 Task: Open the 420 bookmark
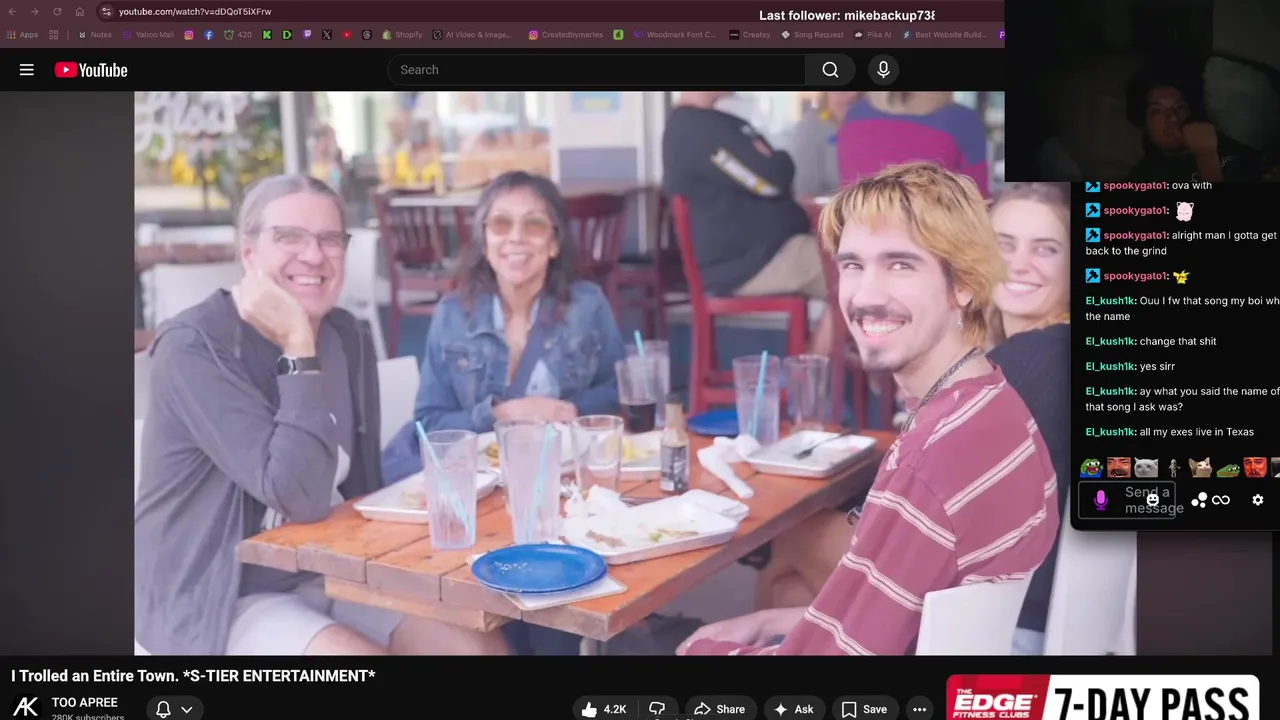237,34
